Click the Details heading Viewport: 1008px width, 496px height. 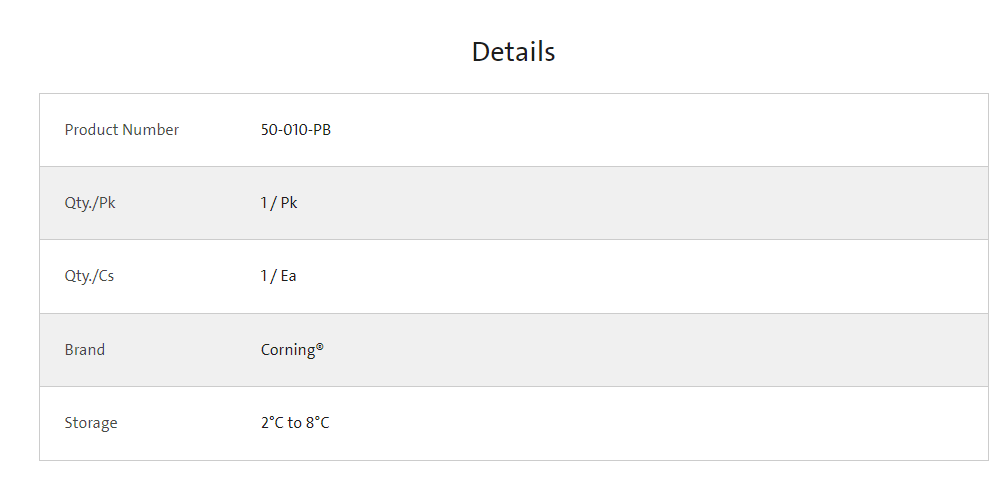pyautogui.click(x=513, y=52)
